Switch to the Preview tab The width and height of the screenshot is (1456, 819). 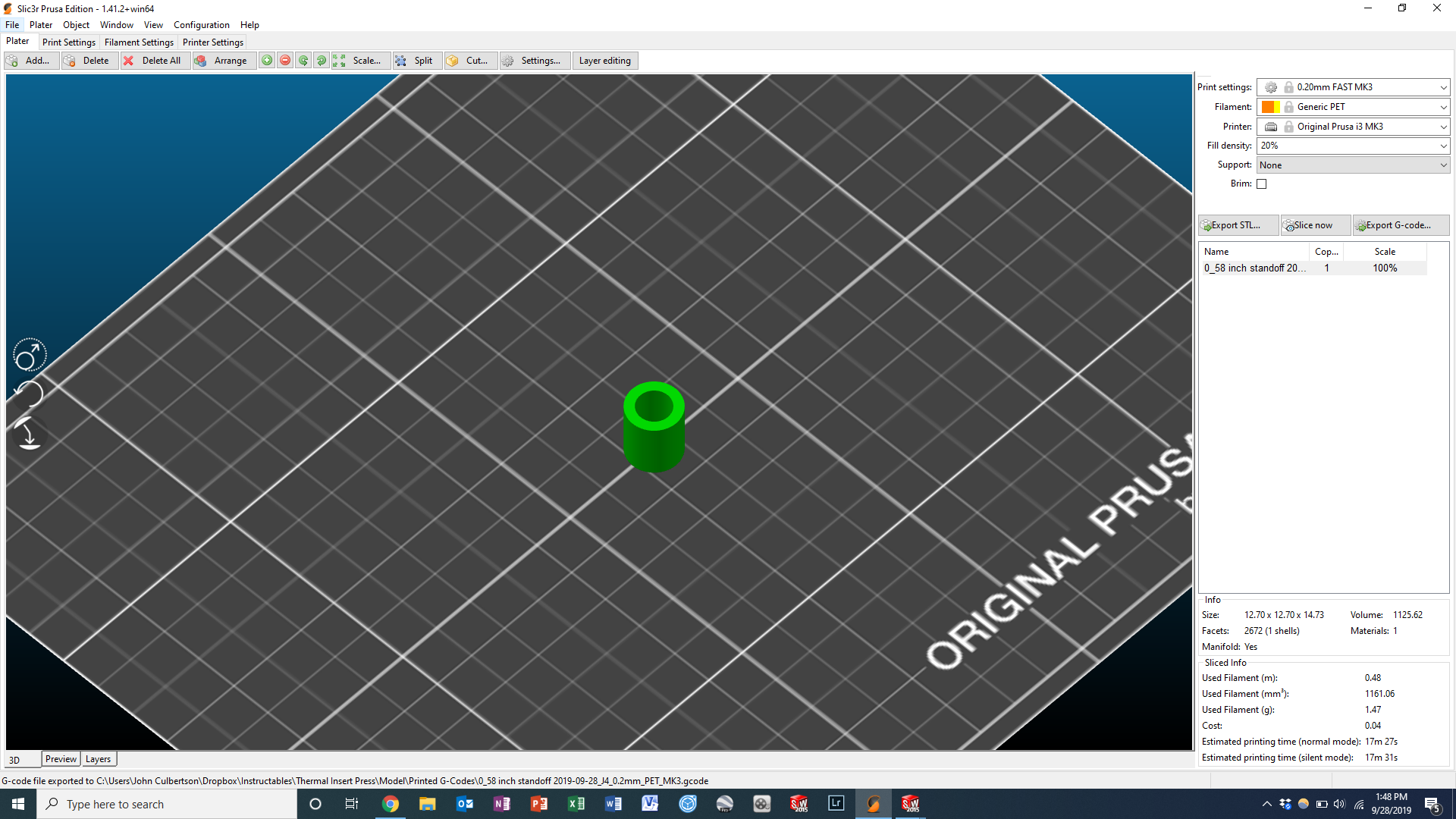tap(61, 759)
